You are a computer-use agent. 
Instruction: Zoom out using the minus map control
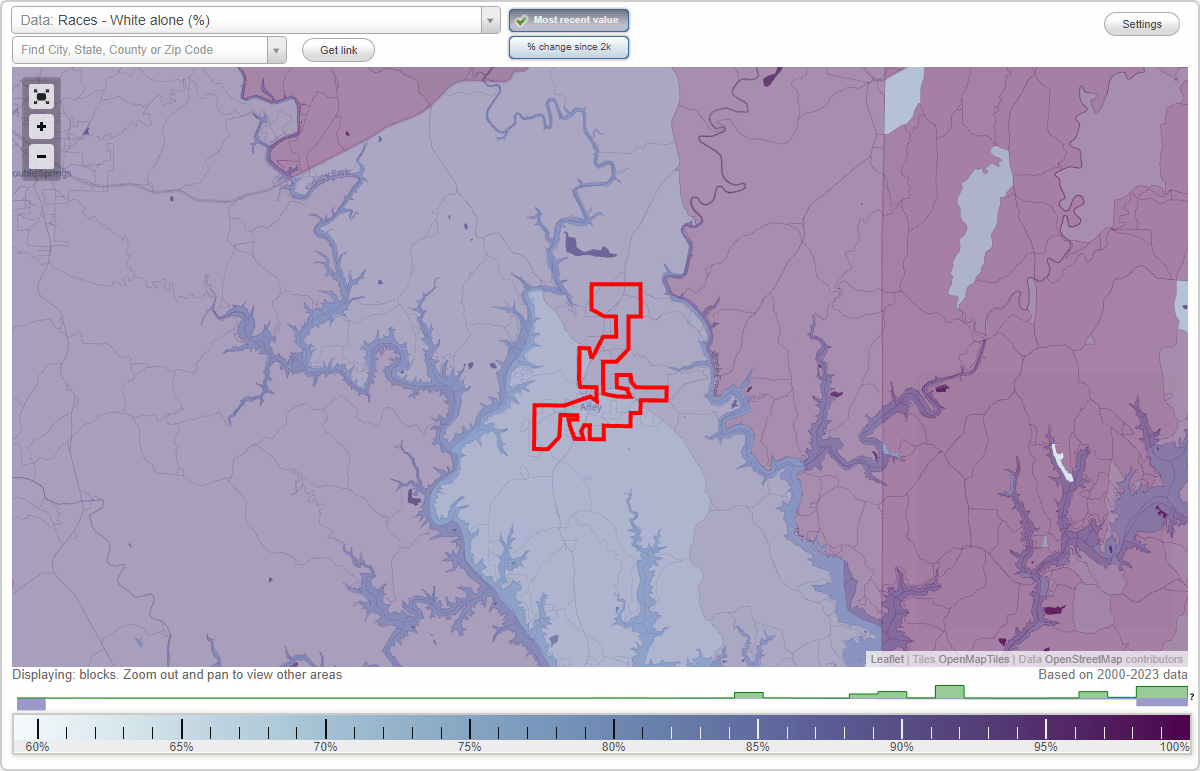(x=41, y=156)
